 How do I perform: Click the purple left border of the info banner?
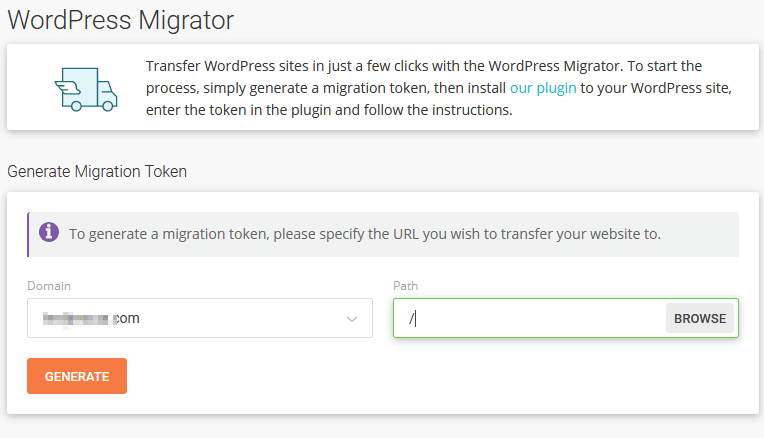(28, 234)
